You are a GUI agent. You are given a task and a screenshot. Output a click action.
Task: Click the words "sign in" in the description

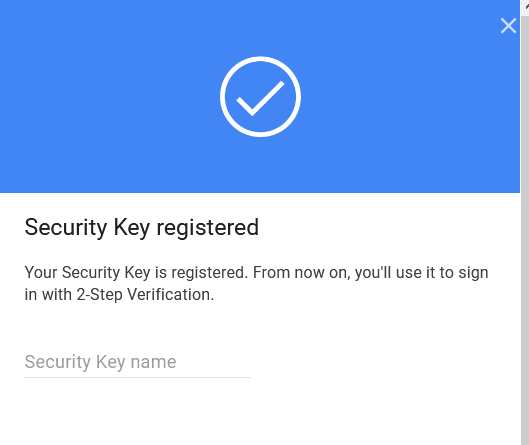pyautogui.click(x=473, y=273)
